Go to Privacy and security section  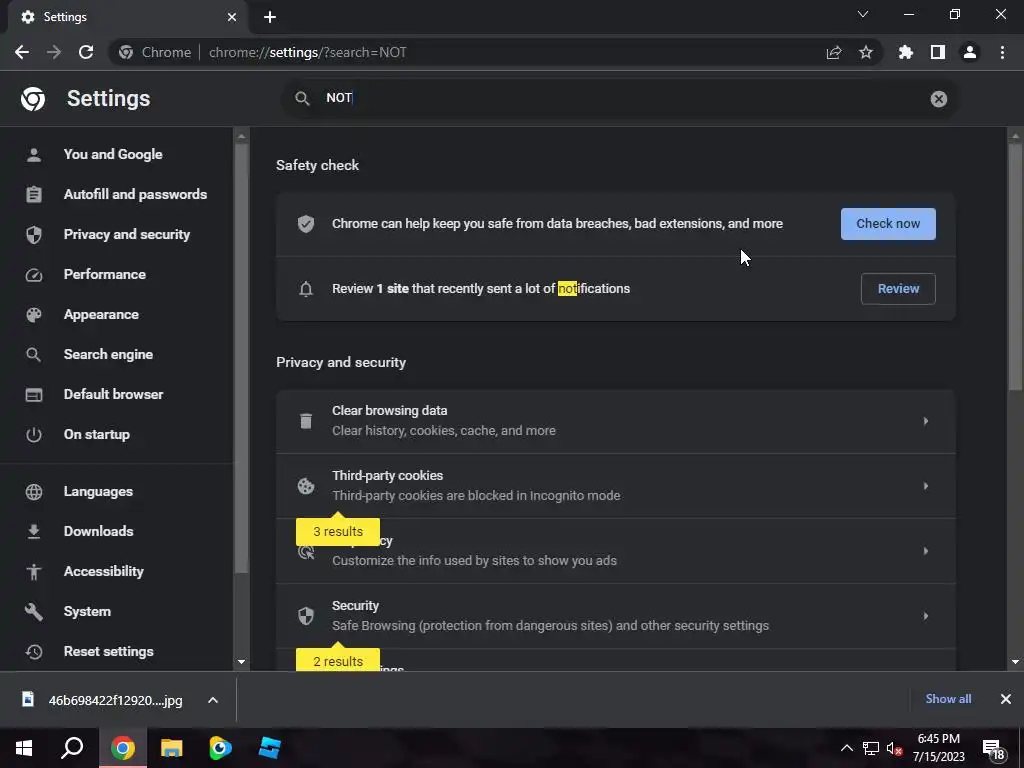point(126,234)
